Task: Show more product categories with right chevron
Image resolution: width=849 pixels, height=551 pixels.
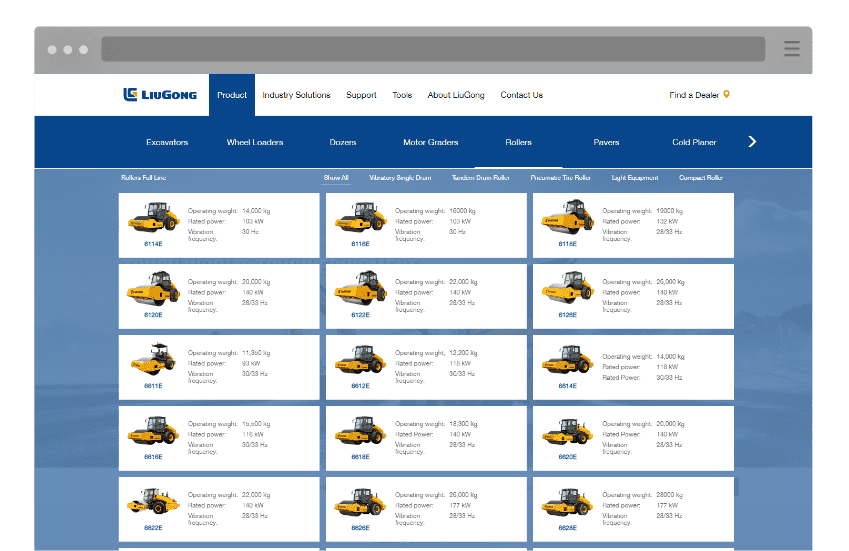Action: tap(752, 142)
